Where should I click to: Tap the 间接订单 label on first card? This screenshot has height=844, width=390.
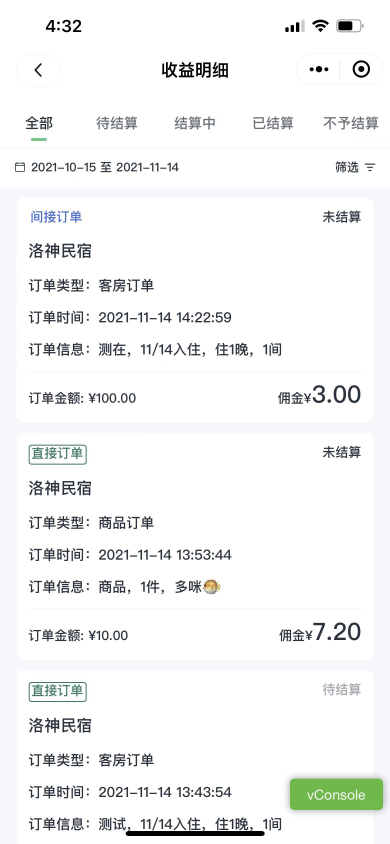[56, 217]
